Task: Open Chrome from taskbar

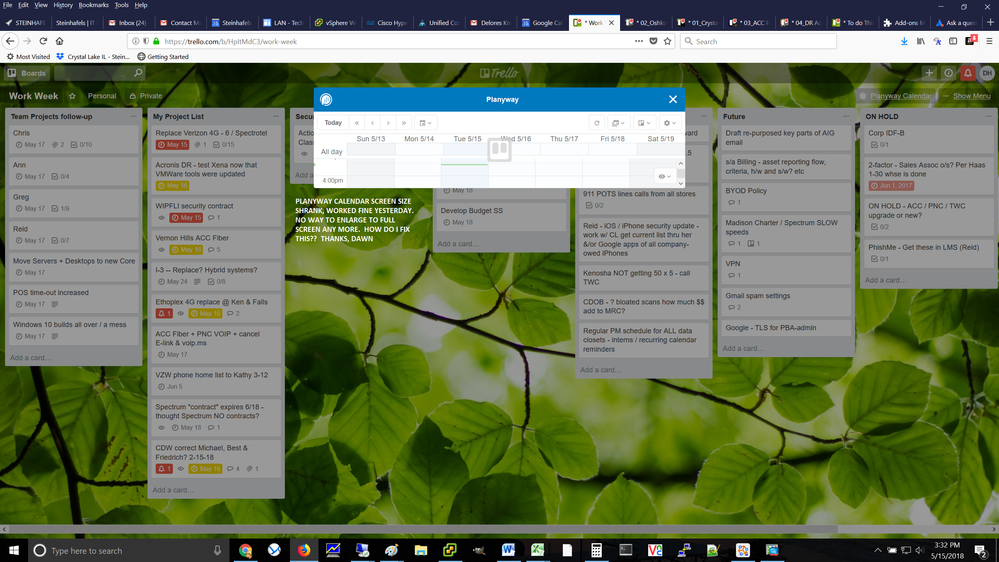Action: coord(245,551)
